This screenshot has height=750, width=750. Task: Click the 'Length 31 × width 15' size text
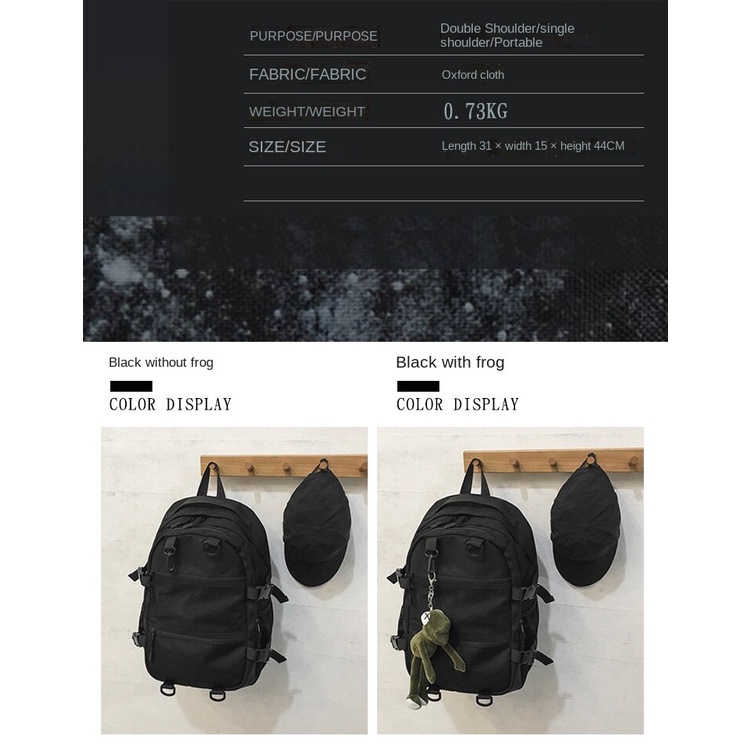coord(495,146)
